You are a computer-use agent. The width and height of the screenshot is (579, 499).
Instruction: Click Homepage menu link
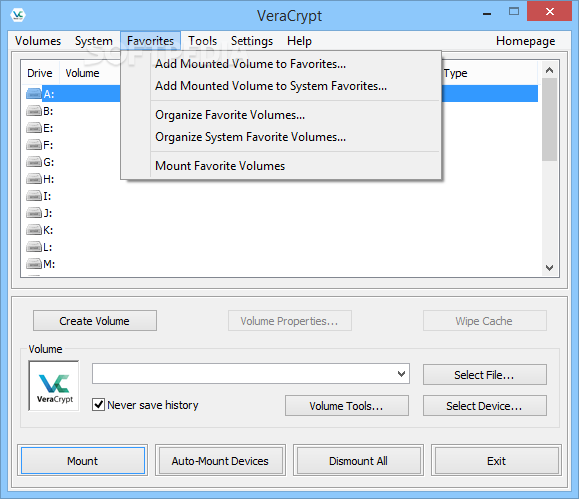[x=525, y=41]
